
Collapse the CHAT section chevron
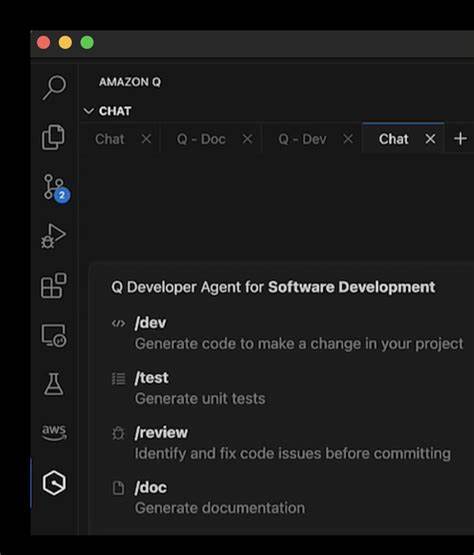click(88, 111)
